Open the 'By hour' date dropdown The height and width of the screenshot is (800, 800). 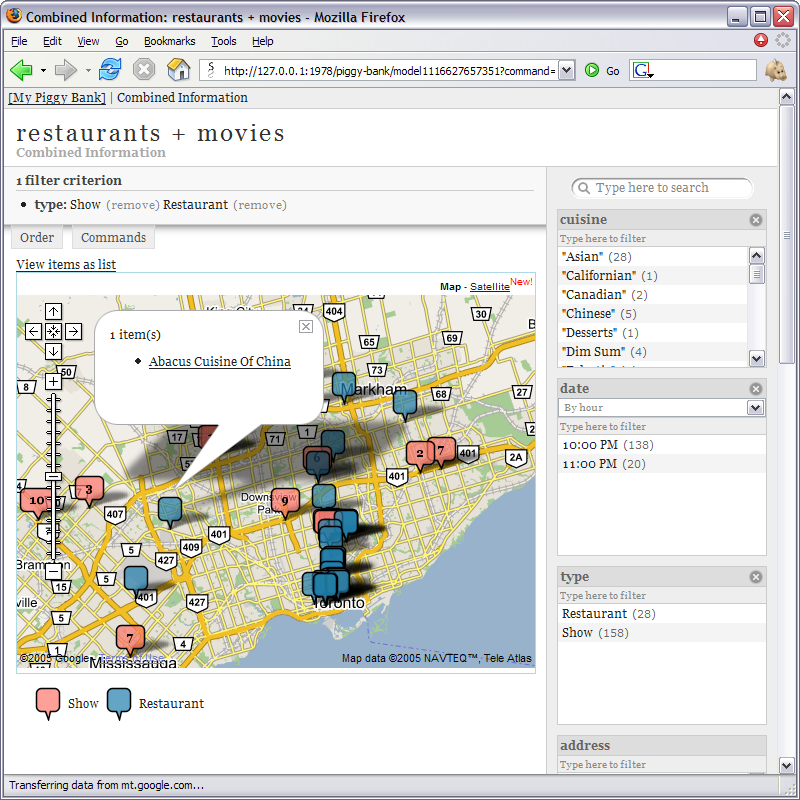coord(755,408)
